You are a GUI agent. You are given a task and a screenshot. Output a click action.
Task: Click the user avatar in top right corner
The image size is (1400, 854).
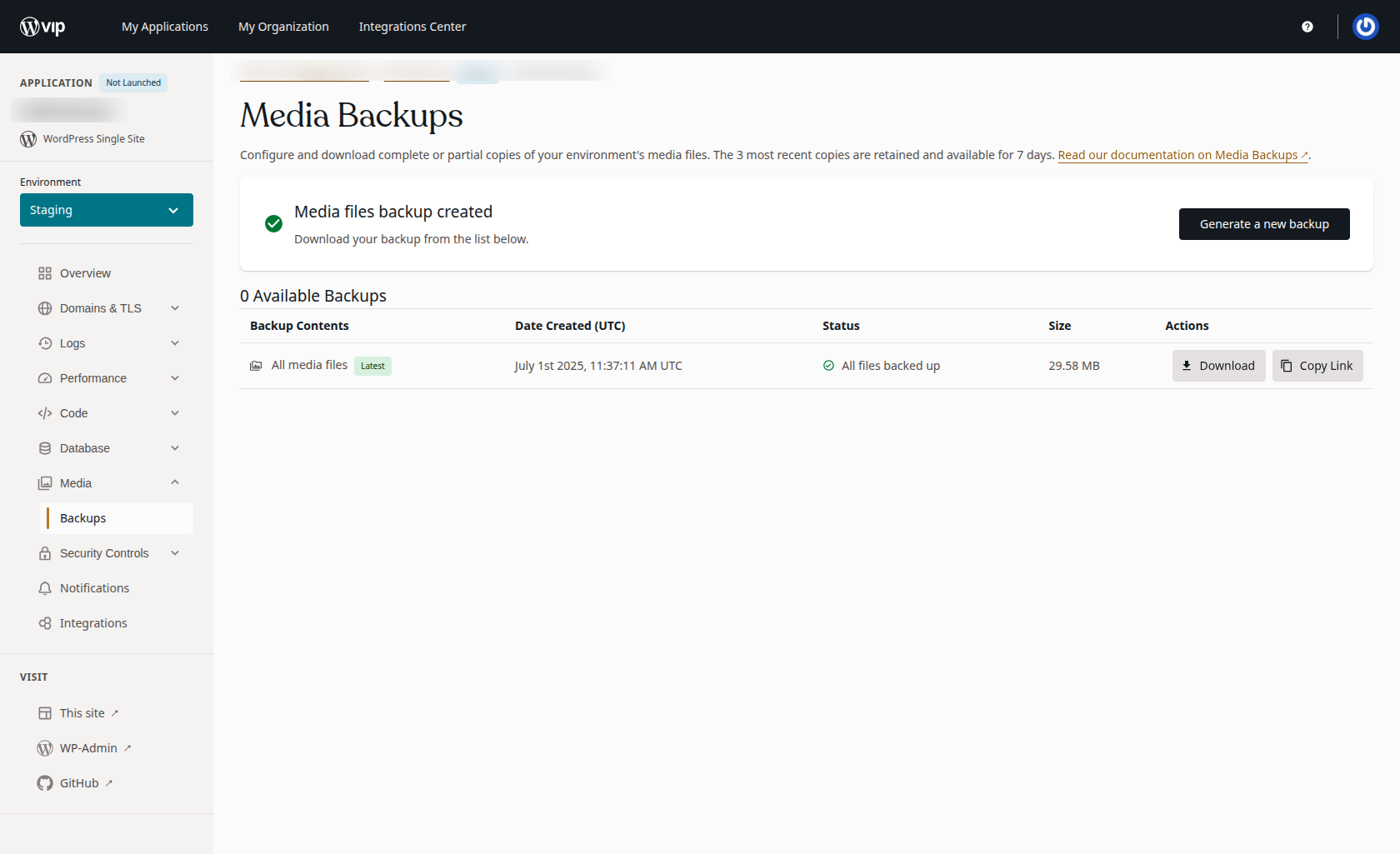[1365, 26]
